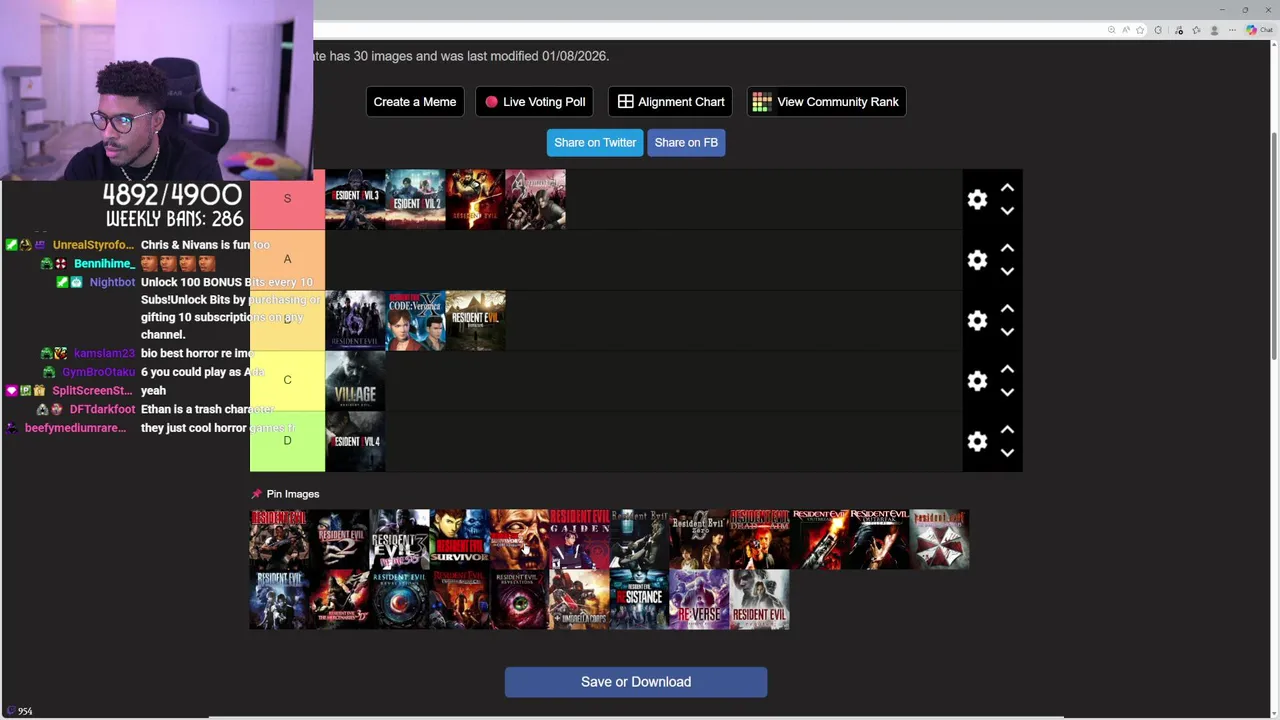Select Resident Evil 6 image in B tier

point(355,320)
